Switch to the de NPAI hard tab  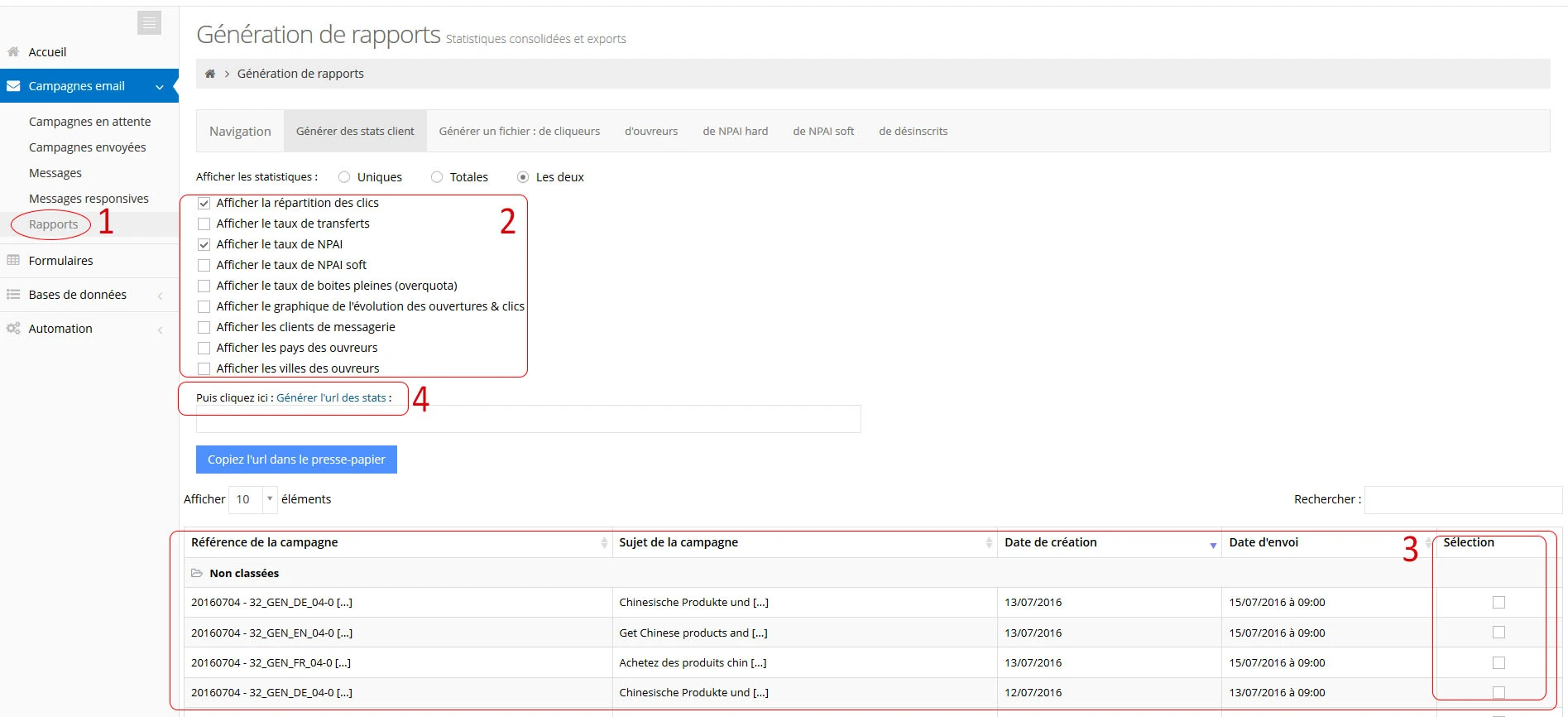pyautogui.click(x=735, y=132)
